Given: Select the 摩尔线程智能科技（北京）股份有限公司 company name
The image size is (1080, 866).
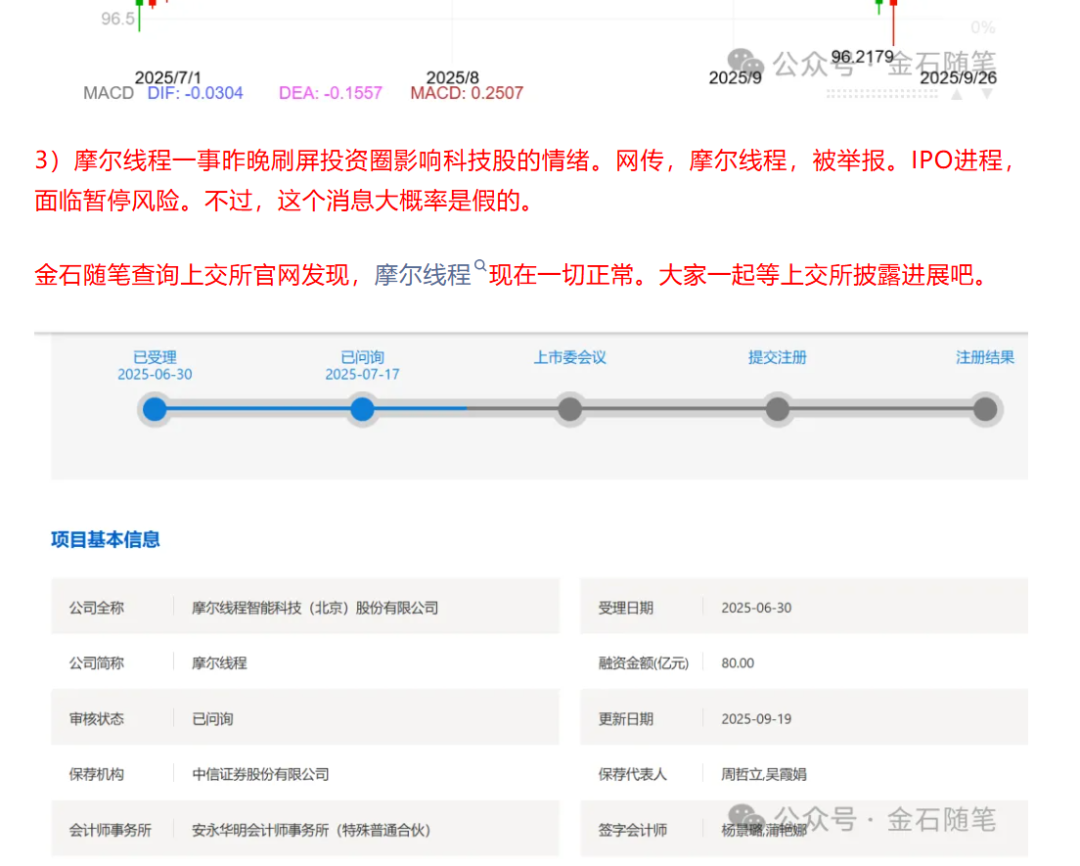Looking at the screenshot, I should click(315, 608).
